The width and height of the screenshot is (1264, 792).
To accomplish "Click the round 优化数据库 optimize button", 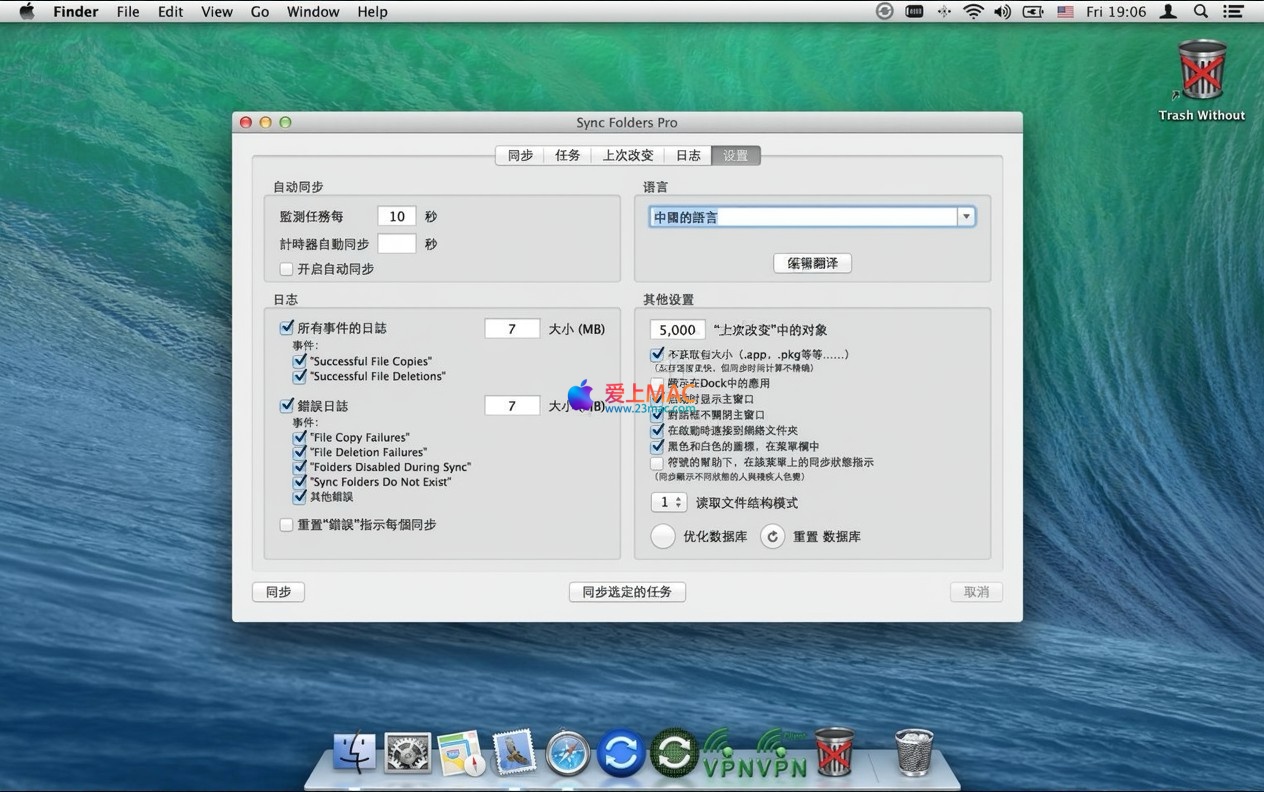I will coord(663,537).
